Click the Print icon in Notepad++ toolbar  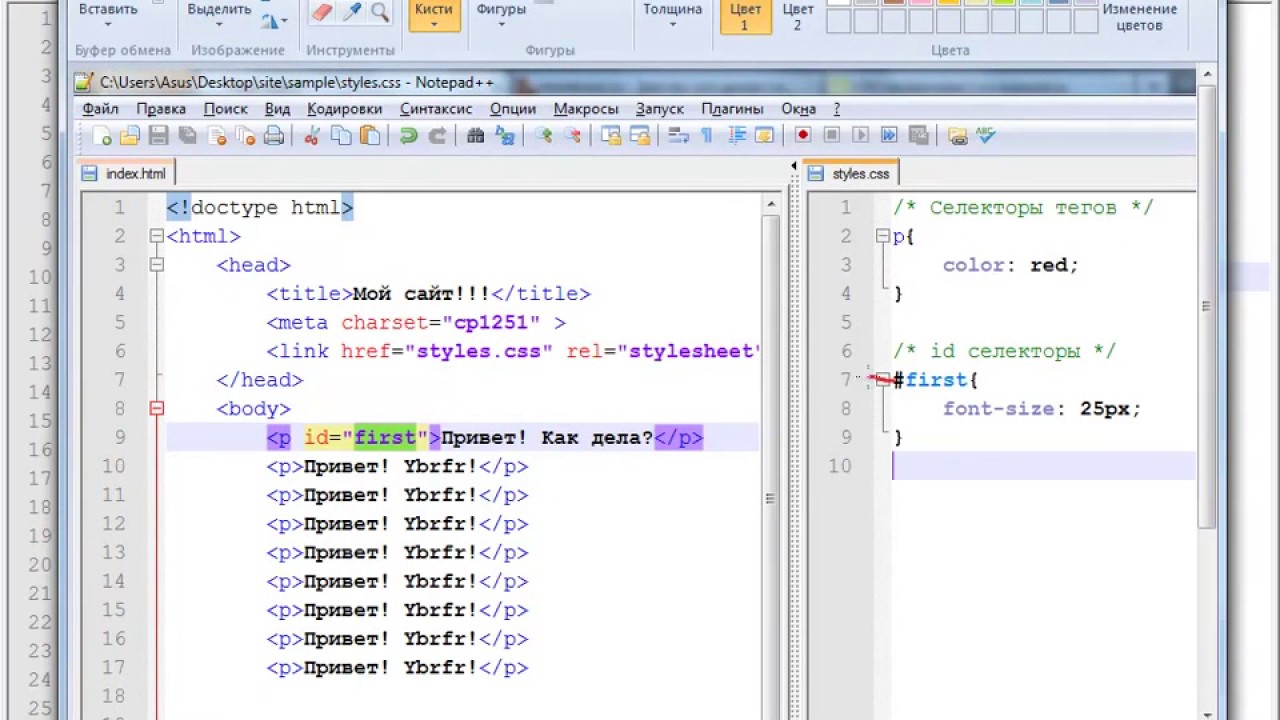click(273, 136)
